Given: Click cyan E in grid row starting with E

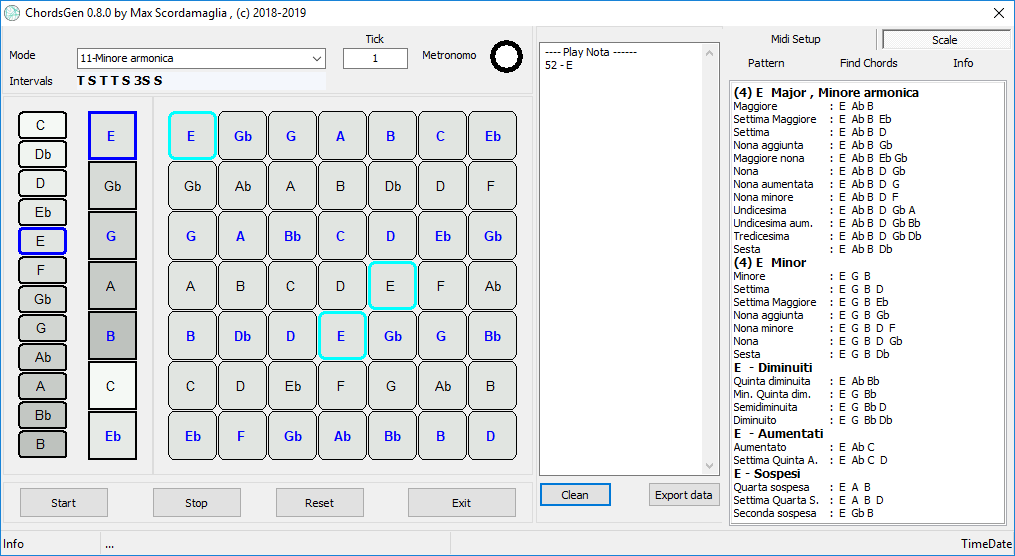Looking at the screenshot, I should pyautogui.click(x=192, y=136).
